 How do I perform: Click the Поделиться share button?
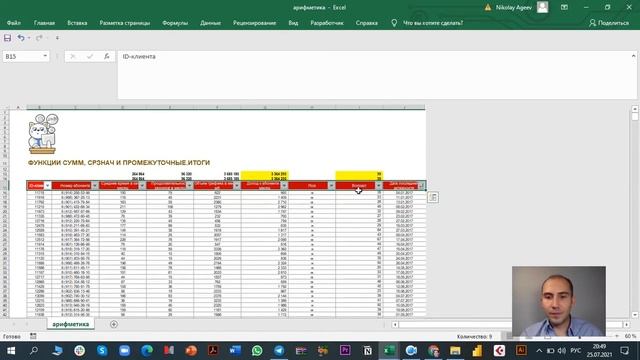609,23
